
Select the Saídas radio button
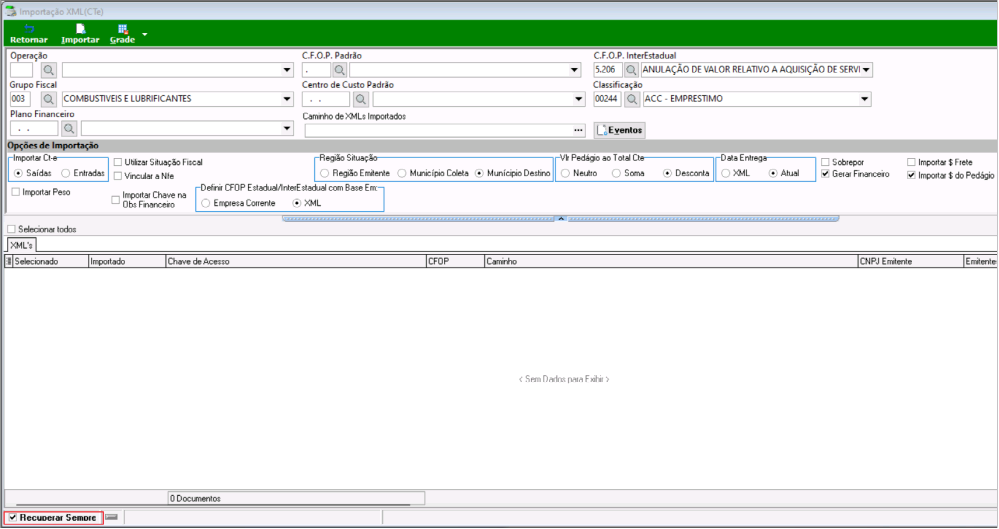(x=18, y=173)
